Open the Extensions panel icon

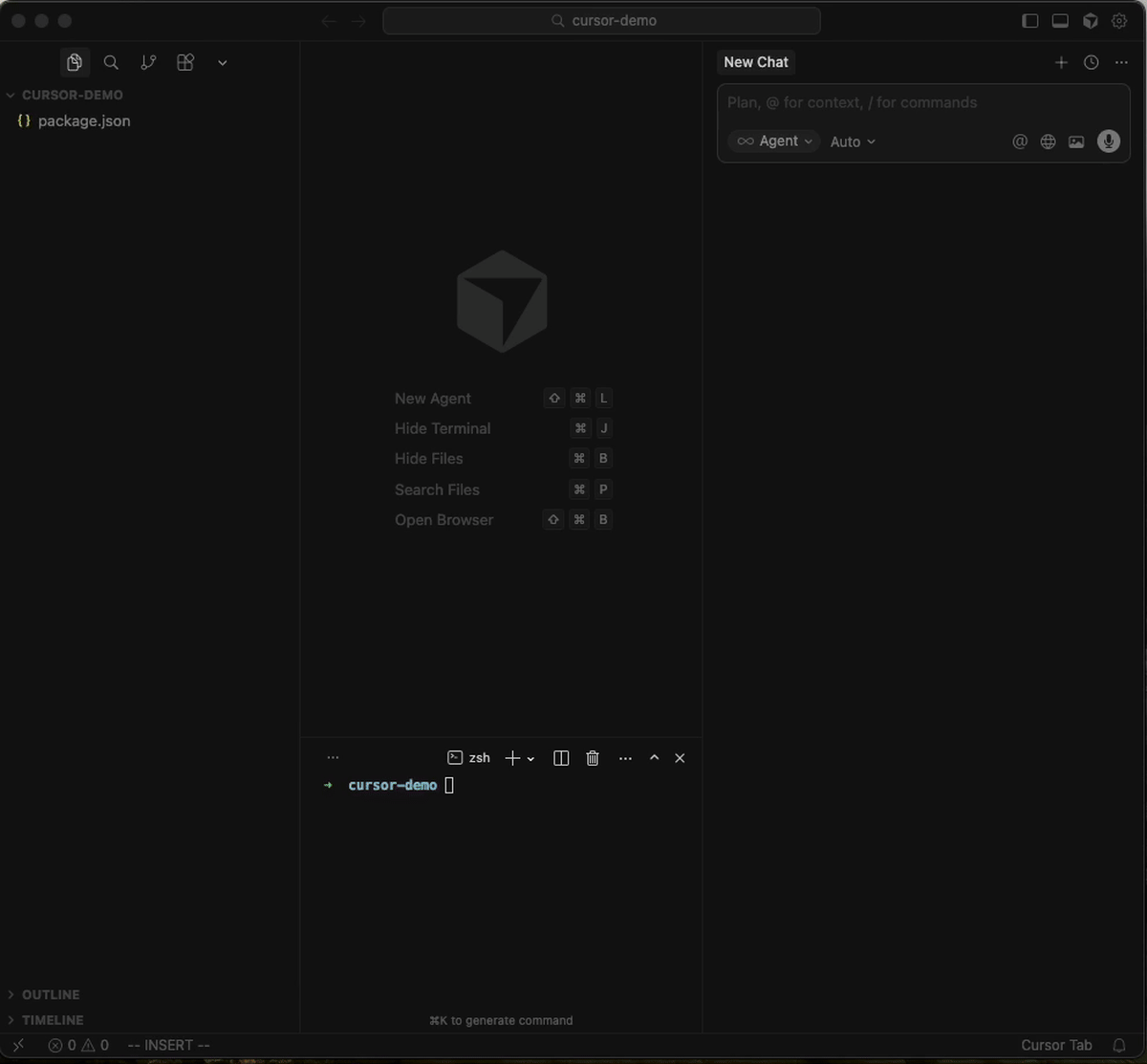(184, 62)
